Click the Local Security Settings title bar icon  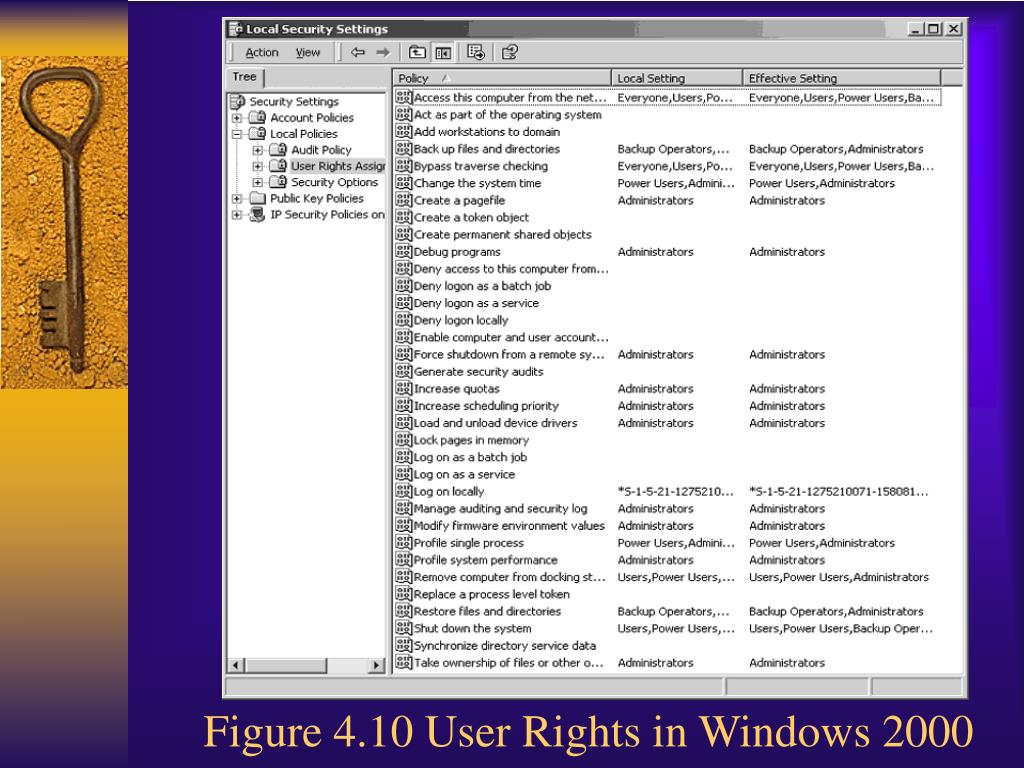click(235, 29)
